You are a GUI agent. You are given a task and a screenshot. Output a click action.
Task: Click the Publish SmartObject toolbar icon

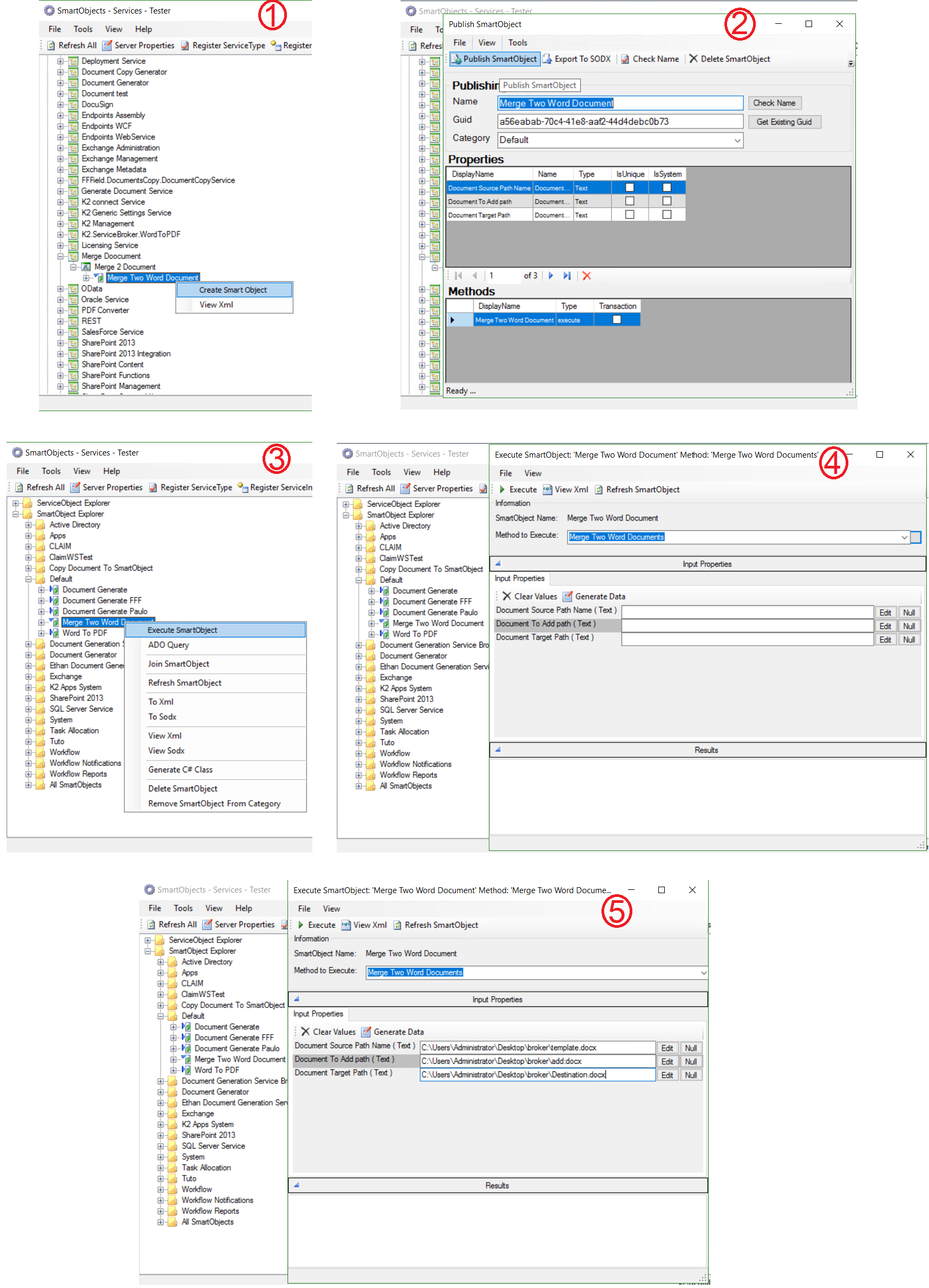[456, 59]
